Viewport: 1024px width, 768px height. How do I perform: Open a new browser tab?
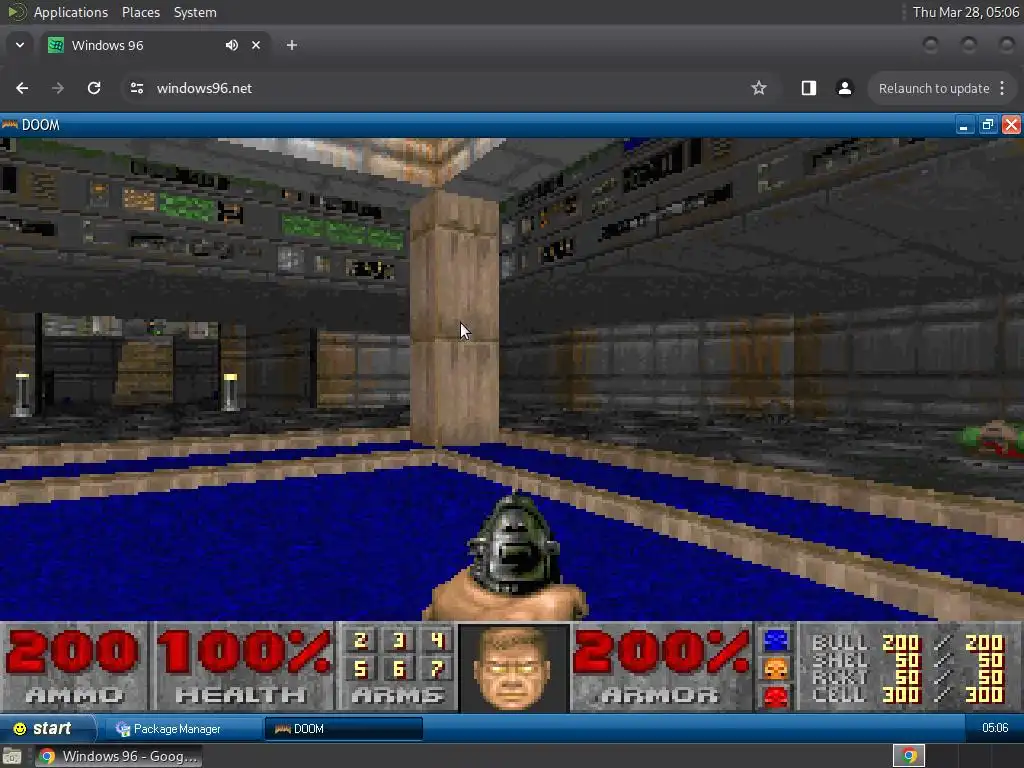click(x=292, y=45)
